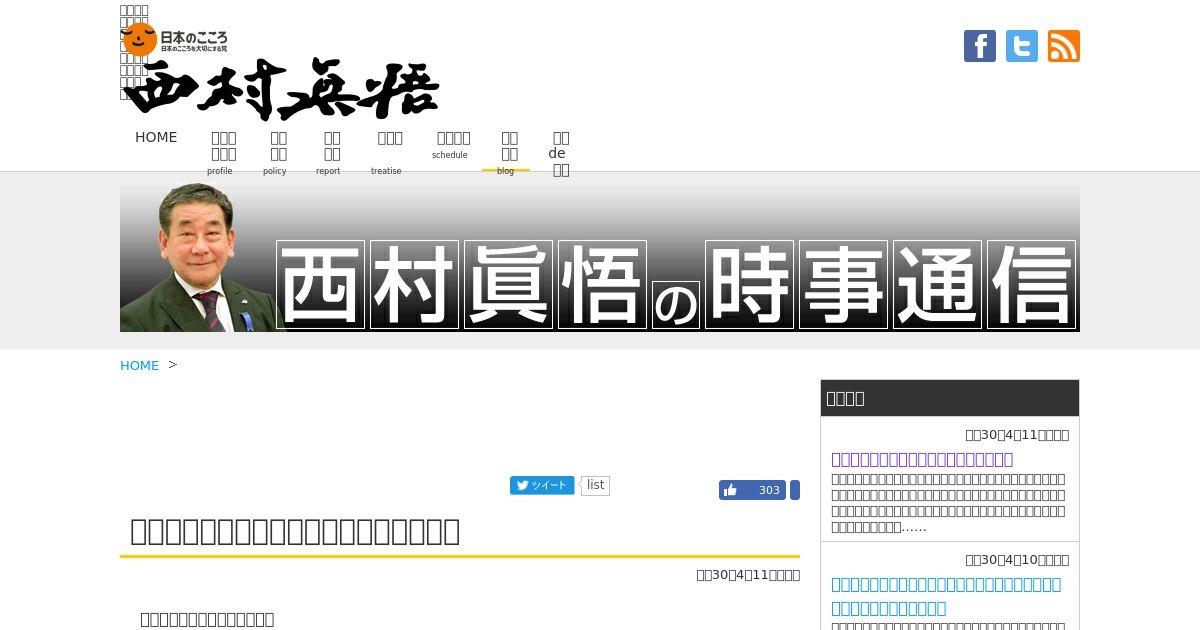Open the treatise menu item
Image resolution: width=1200 pixels, height=630 pixels.
tap(390, 153)
